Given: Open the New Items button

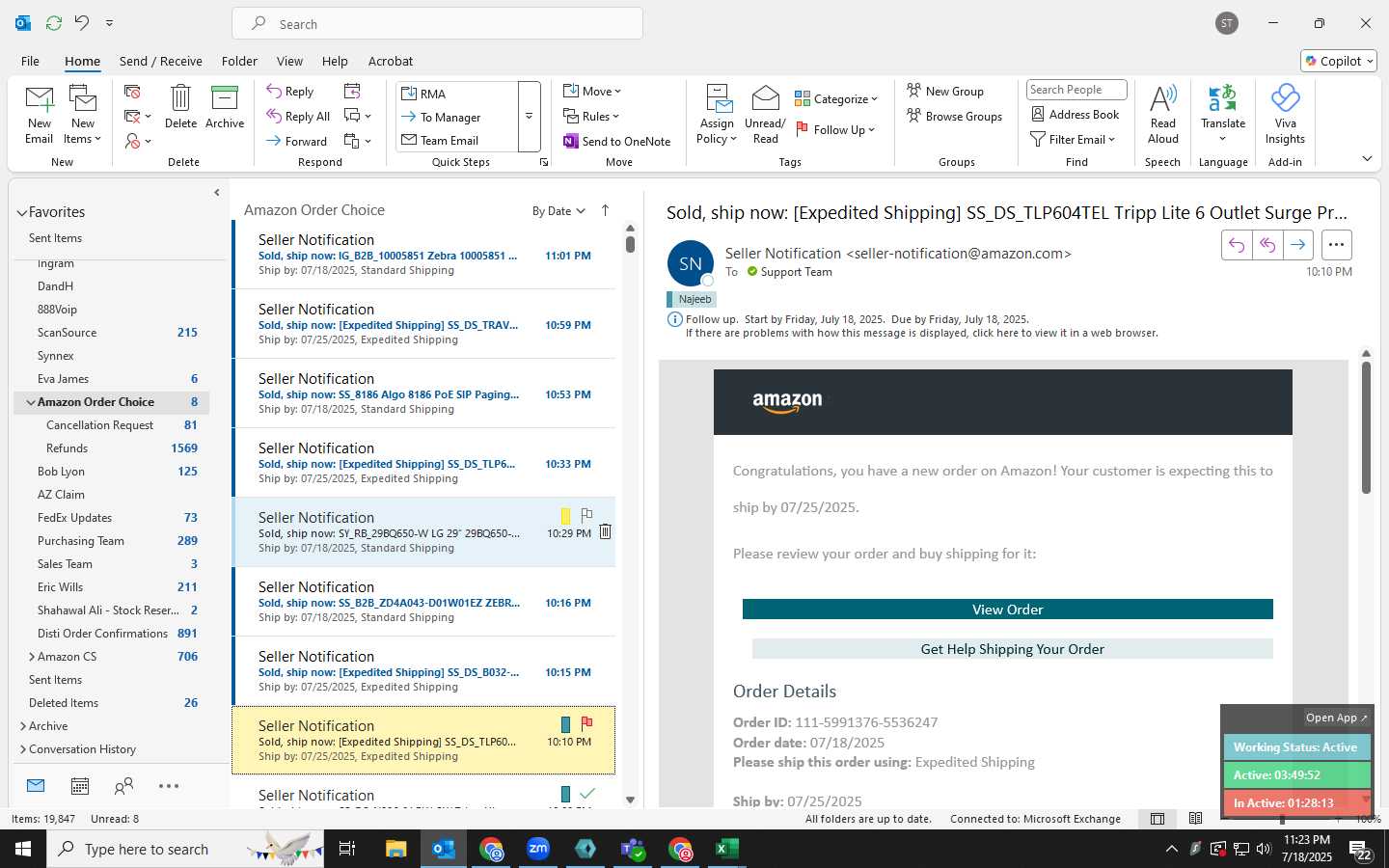Looking at the screenshot, I should [x=83, y=114].
